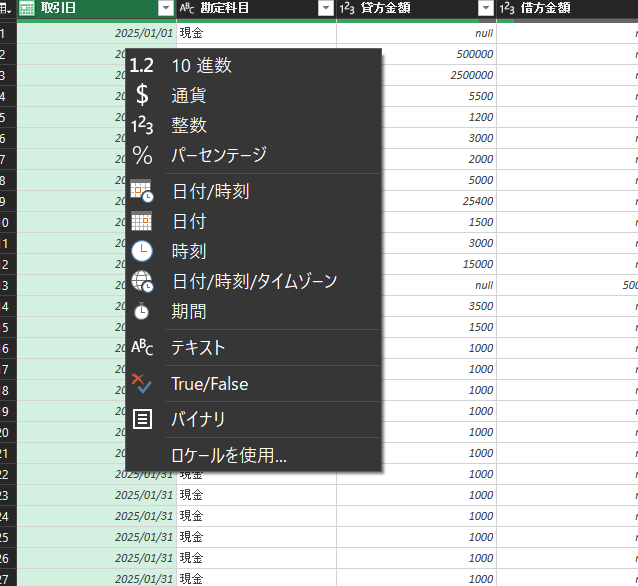Screen dimensions: 638x586
Task: Click the 時刻 clock icon
Action: pyautogui.click(x=142, y=251)
